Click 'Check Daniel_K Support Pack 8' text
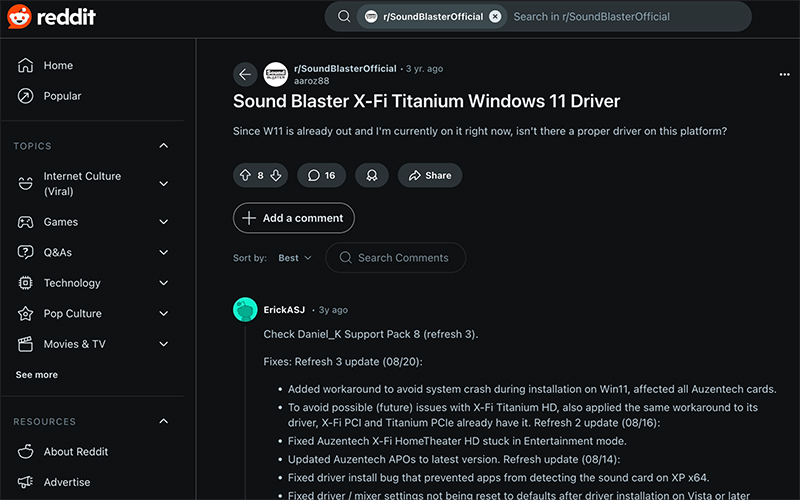This screenshot has height=500, width=800. [371, 334]
